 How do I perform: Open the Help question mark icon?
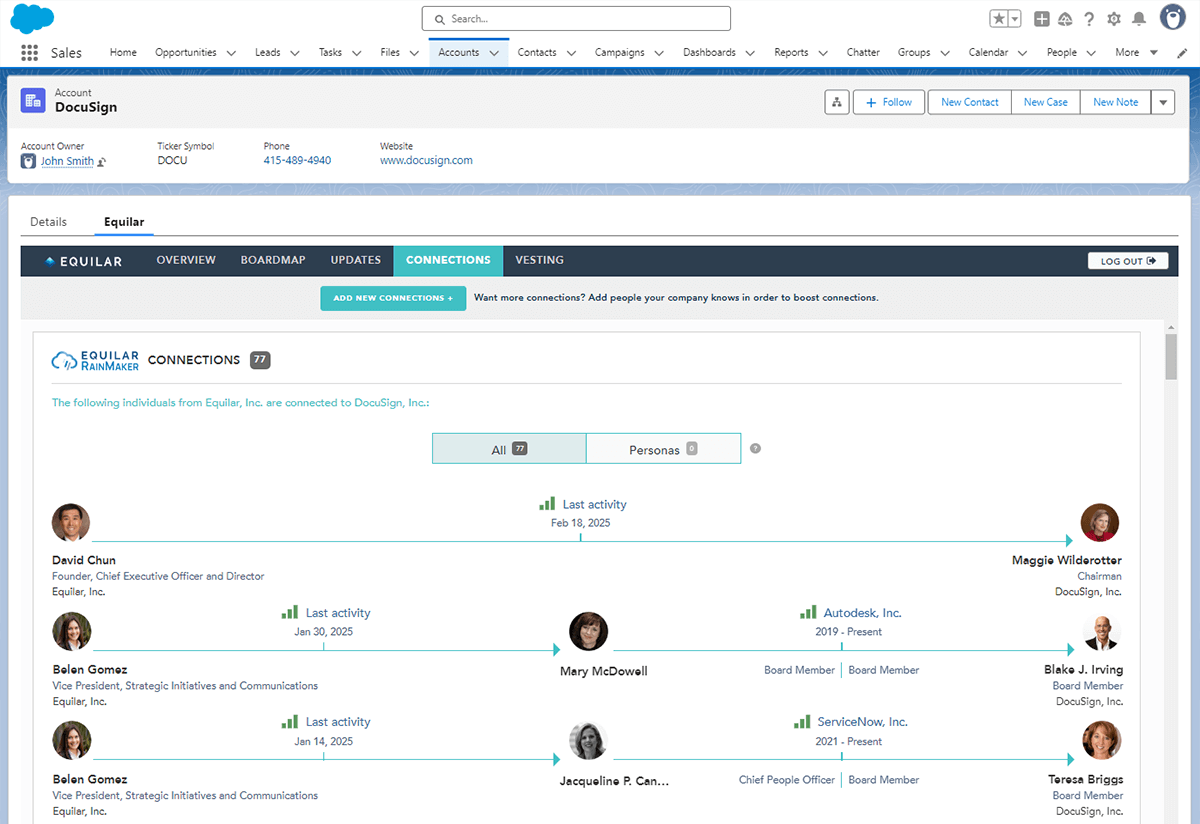point(1089,19)
